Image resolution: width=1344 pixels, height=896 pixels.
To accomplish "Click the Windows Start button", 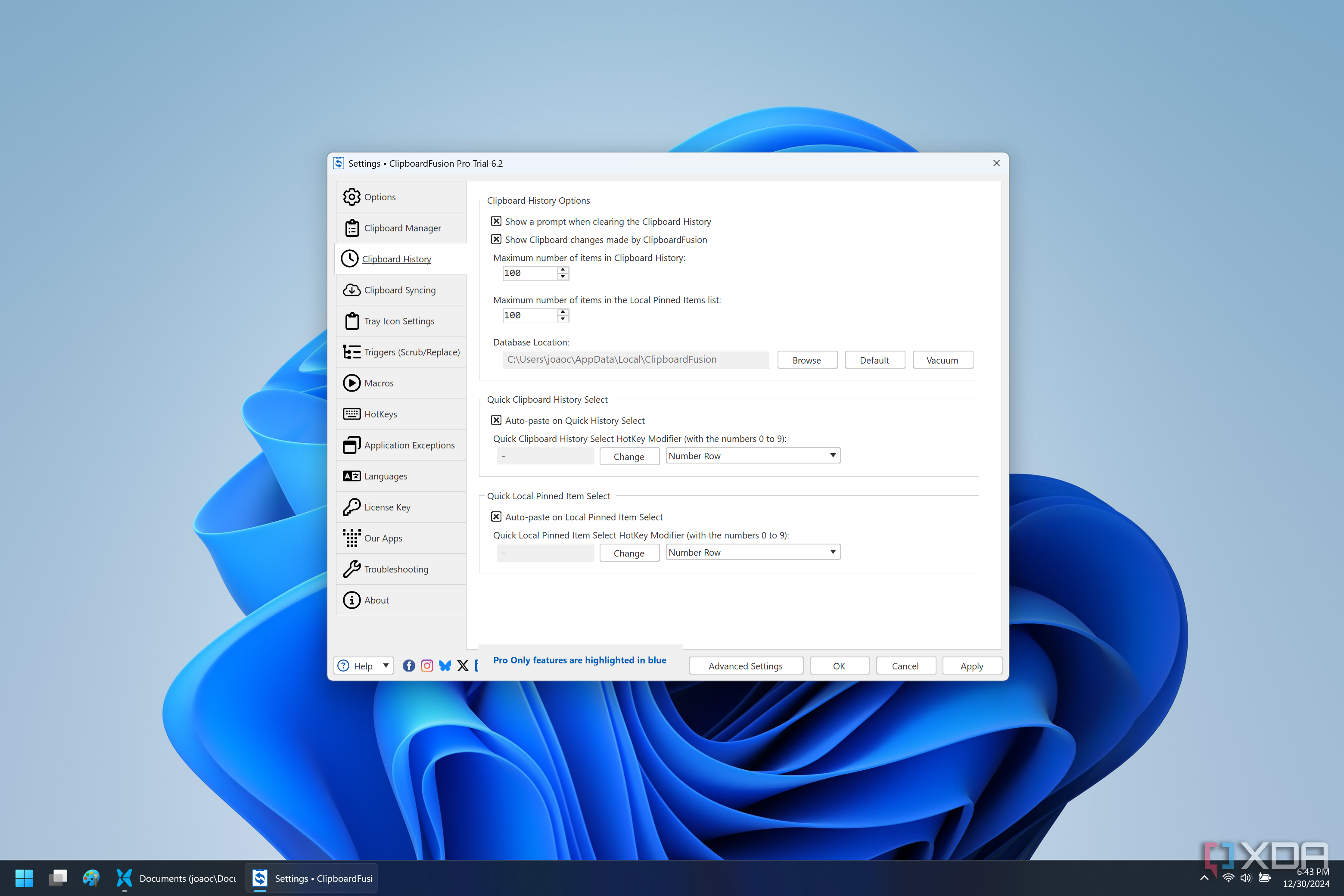I will (24, 878).
